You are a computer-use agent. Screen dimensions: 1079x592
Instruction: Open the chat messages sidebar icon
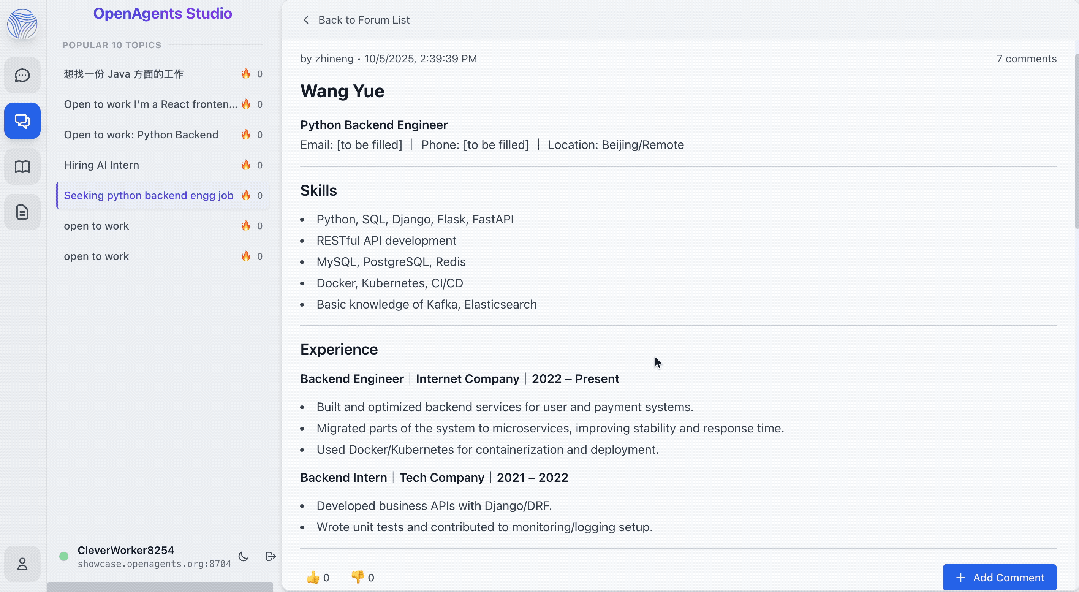coord(22,76)
